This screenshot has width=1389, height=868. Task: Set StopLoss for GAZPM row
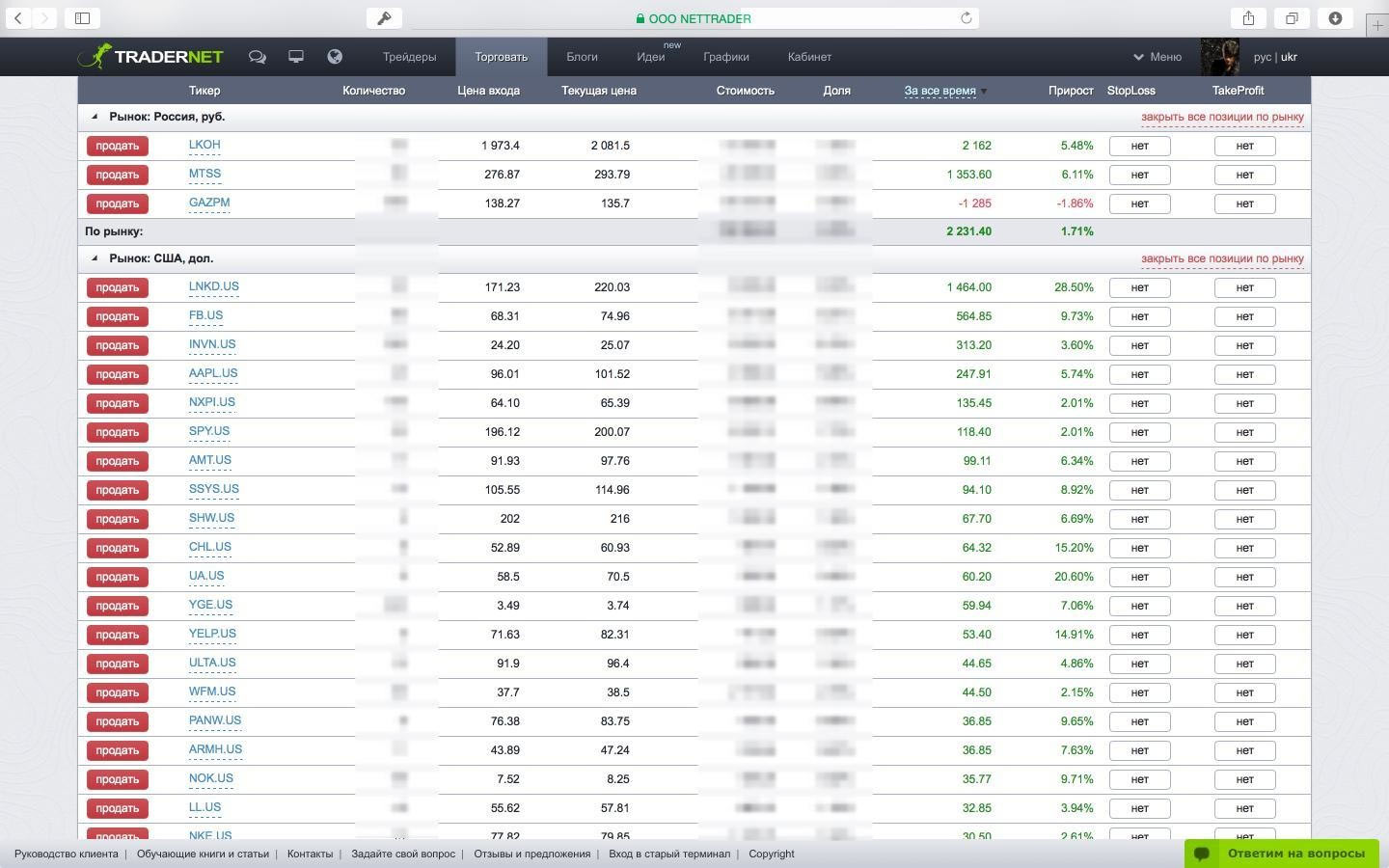point(1139,203)
